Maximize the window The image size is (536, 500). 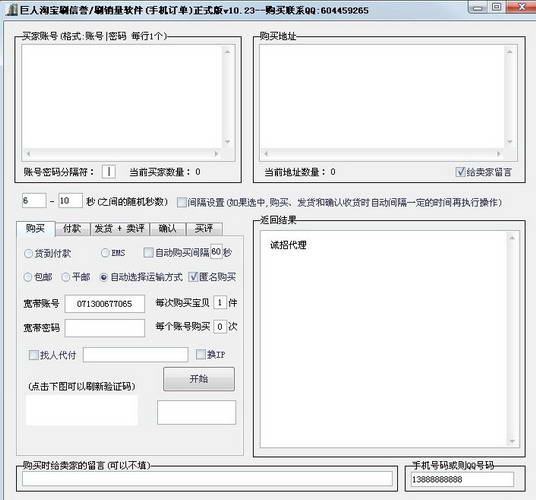496,7
